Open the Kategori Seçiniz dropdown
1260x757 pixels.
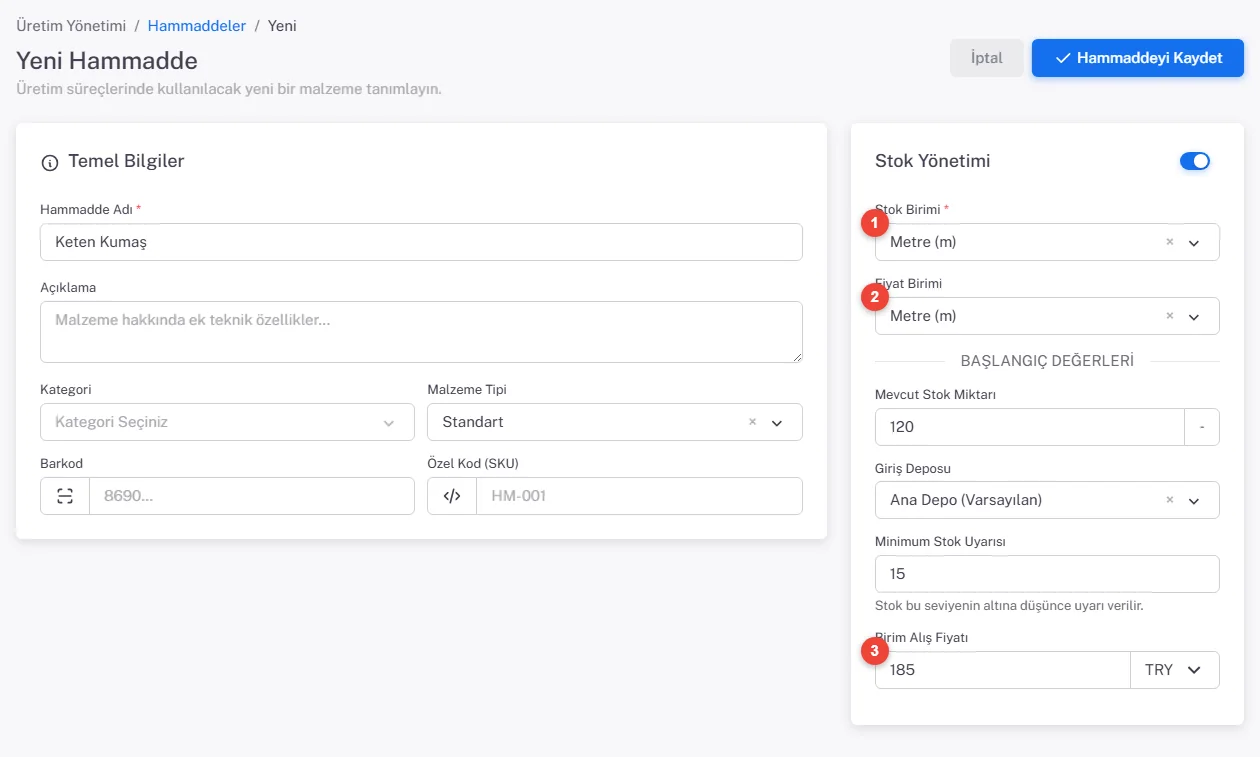(x=227, y=422)
